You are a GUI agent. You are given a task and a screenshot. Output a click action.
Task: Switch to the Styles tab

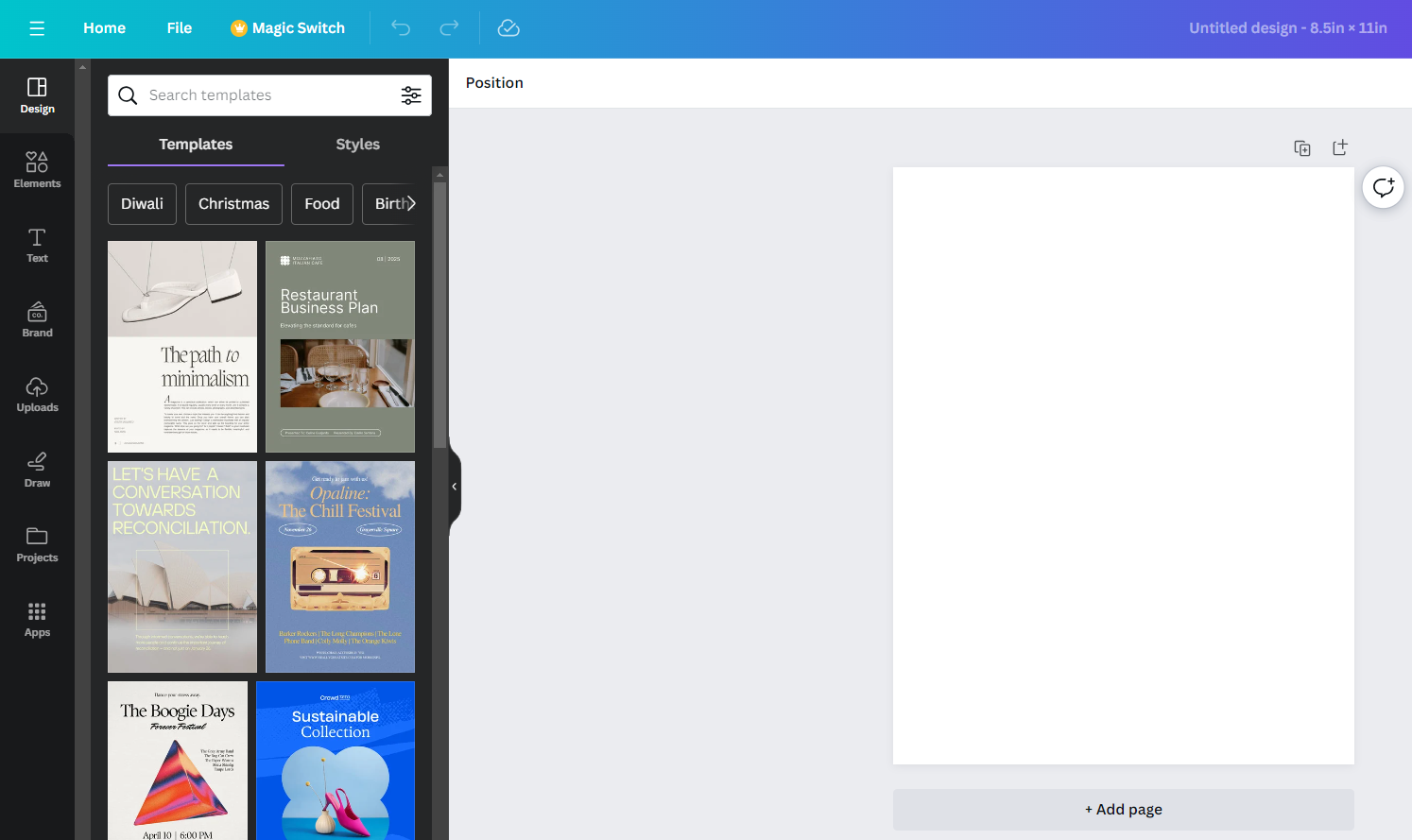point(357,145)
